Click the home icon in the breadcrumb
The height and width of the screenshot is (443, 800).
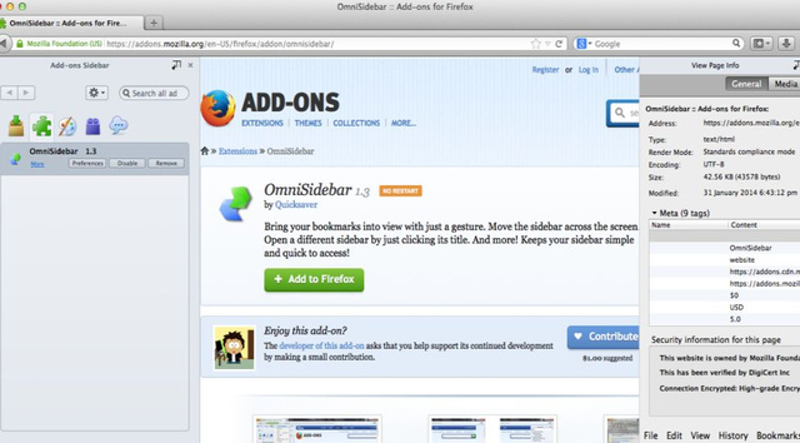(x=205, y=151)
